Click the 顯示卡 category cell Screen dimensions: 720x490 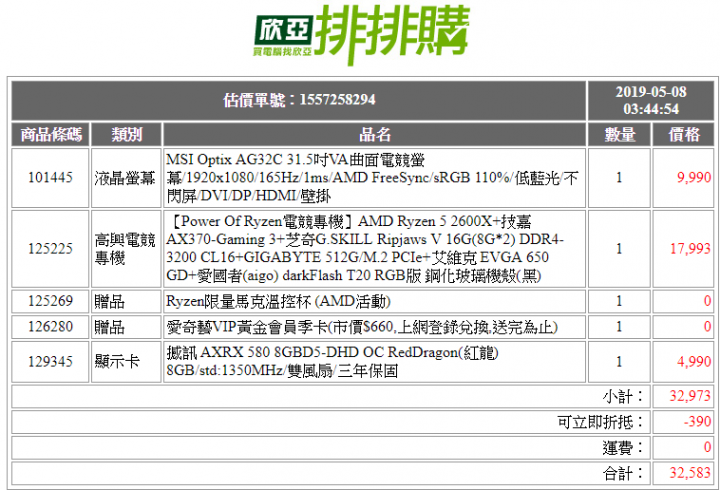click(126, 362)
